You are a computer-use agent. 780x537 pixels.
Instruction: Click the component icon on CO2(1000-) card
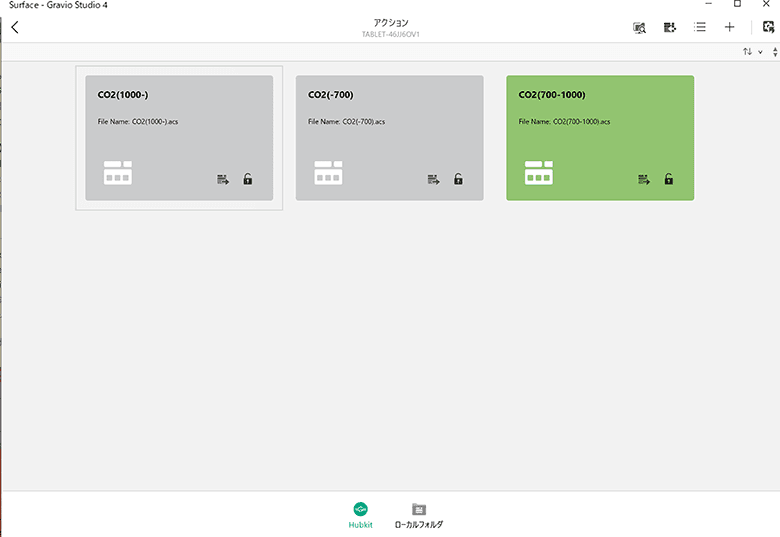[x=118, y=173]
